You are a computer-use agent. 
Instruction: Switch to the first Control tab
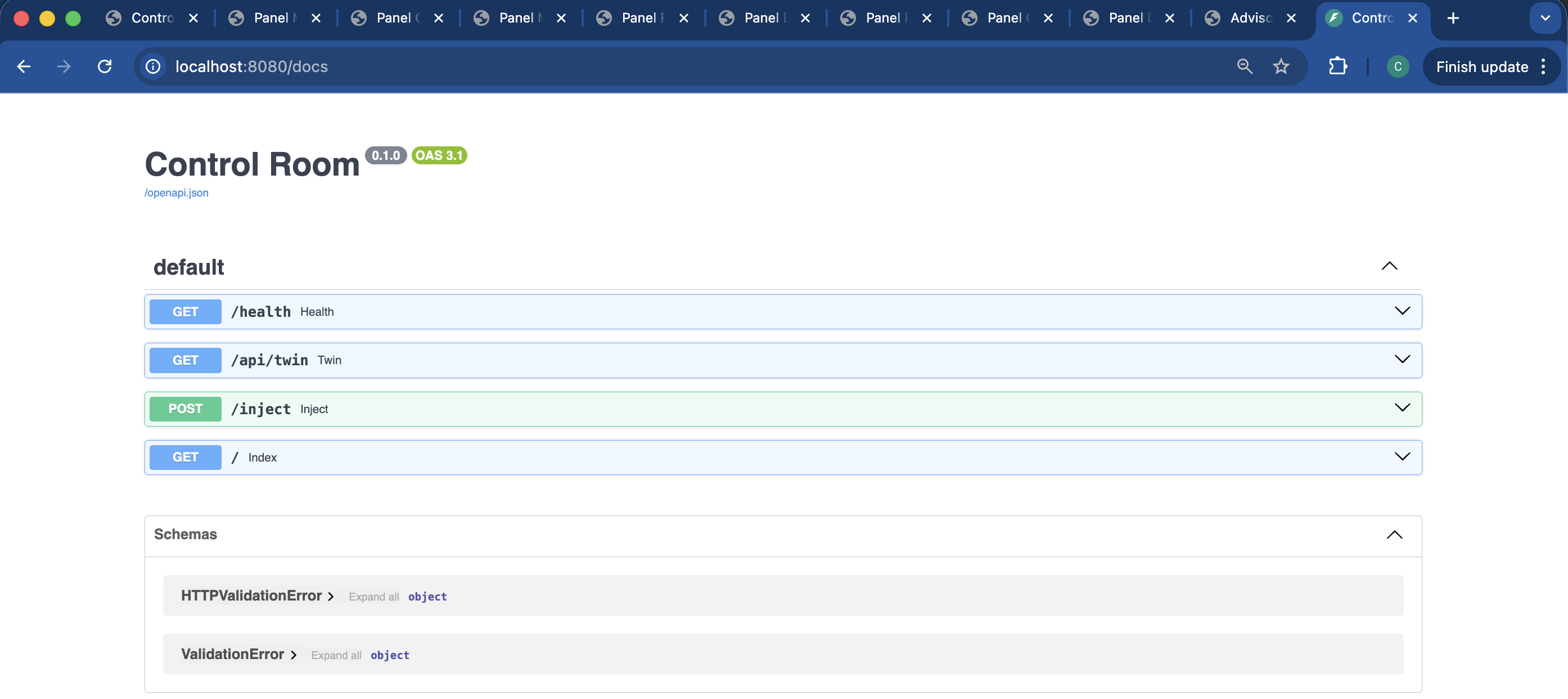click(152, 18)
